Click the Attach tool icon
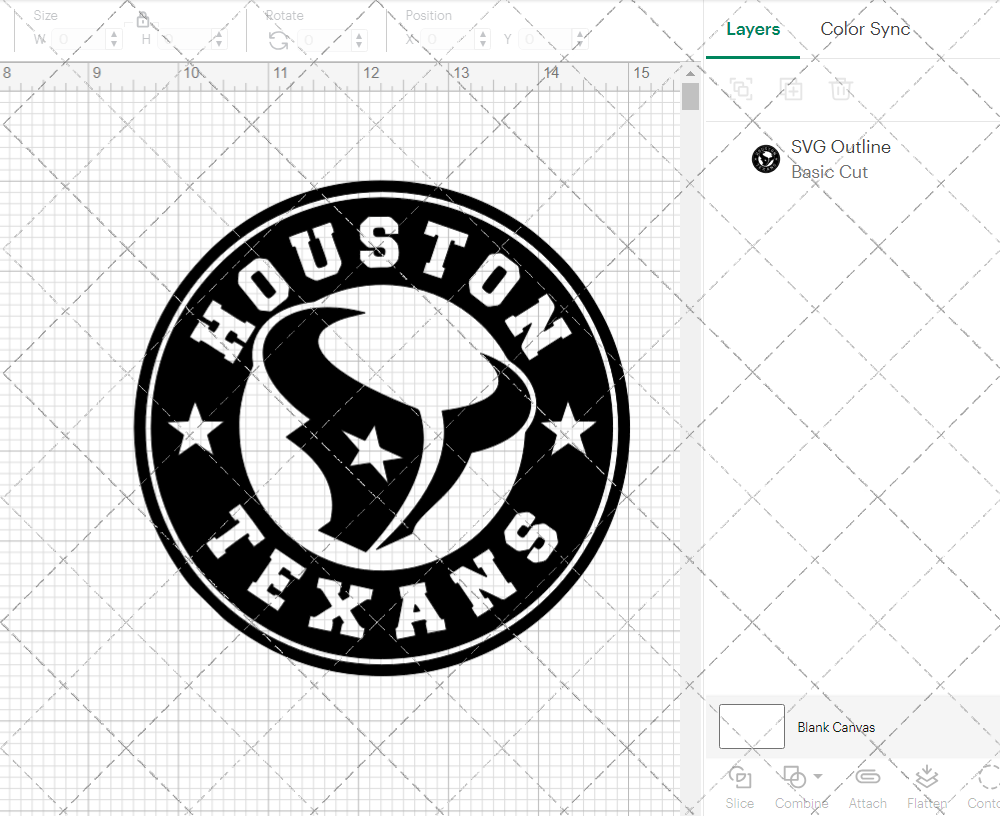This screenshot has height=816, width=1000. tap(867, 778)
